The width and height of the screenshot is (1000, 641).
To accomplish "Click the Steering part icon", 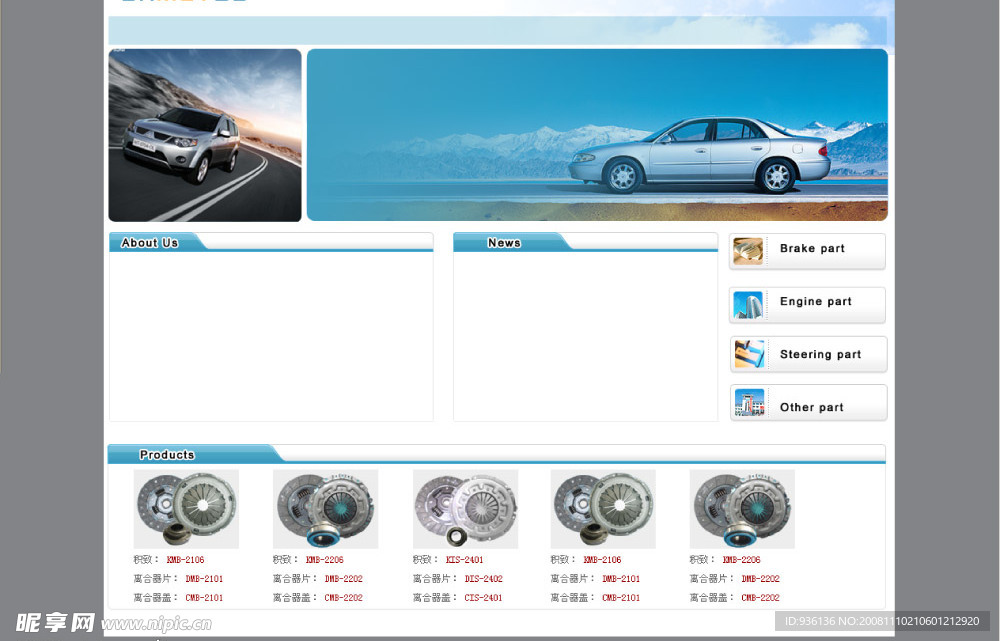I will click(749, 354).
